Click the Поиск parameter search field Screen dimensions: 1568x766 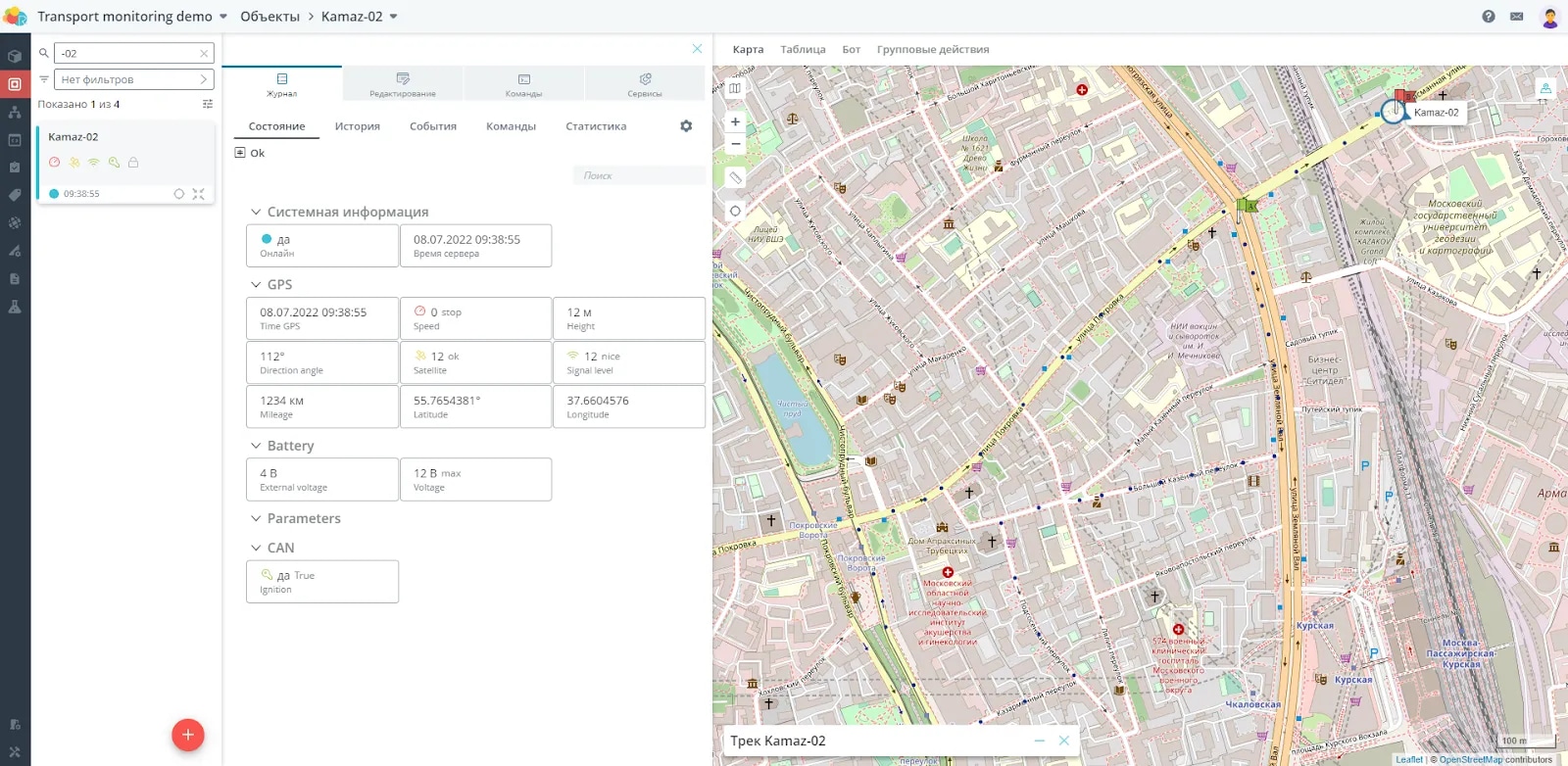[639, 175]
